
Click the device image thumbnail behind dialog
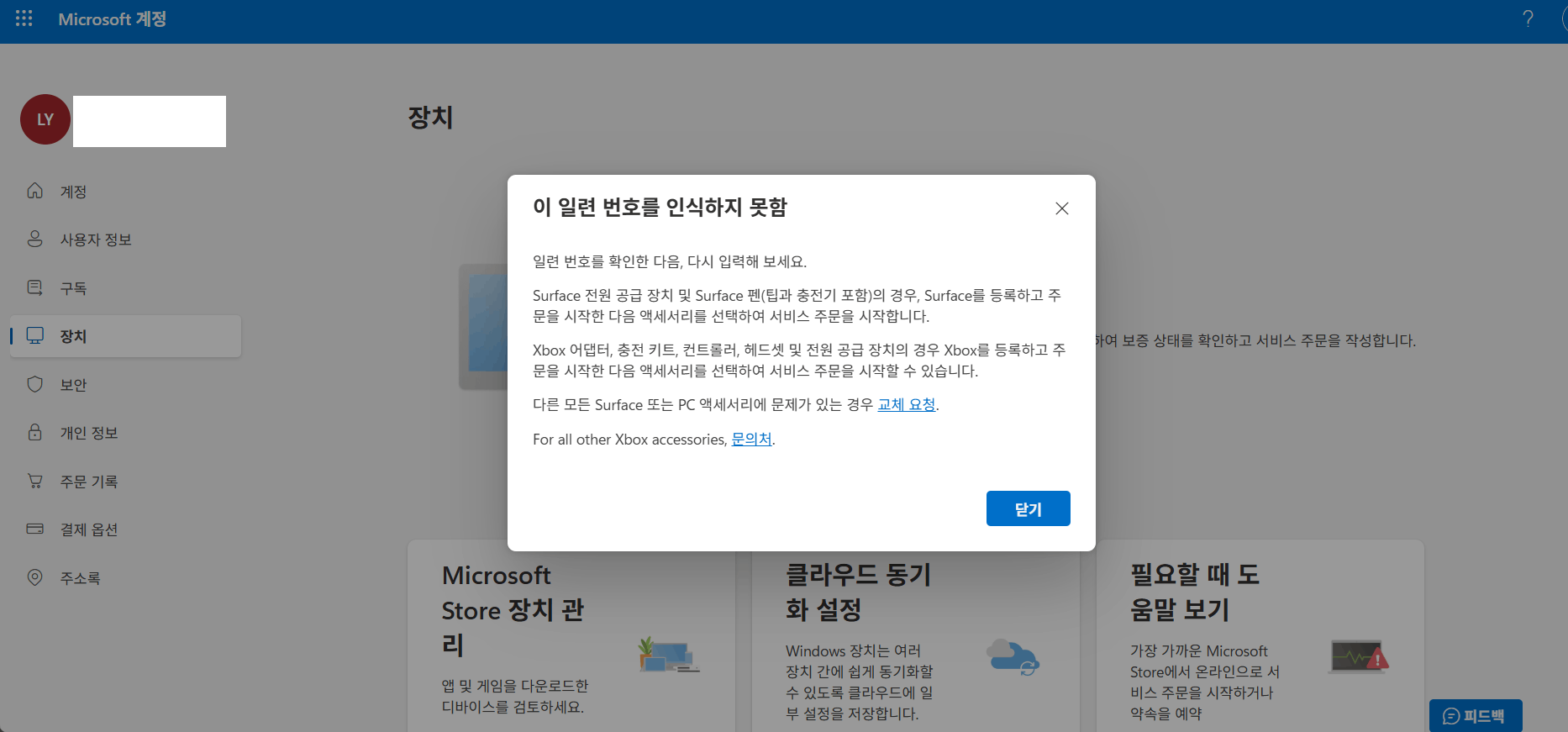coord(483,327)
